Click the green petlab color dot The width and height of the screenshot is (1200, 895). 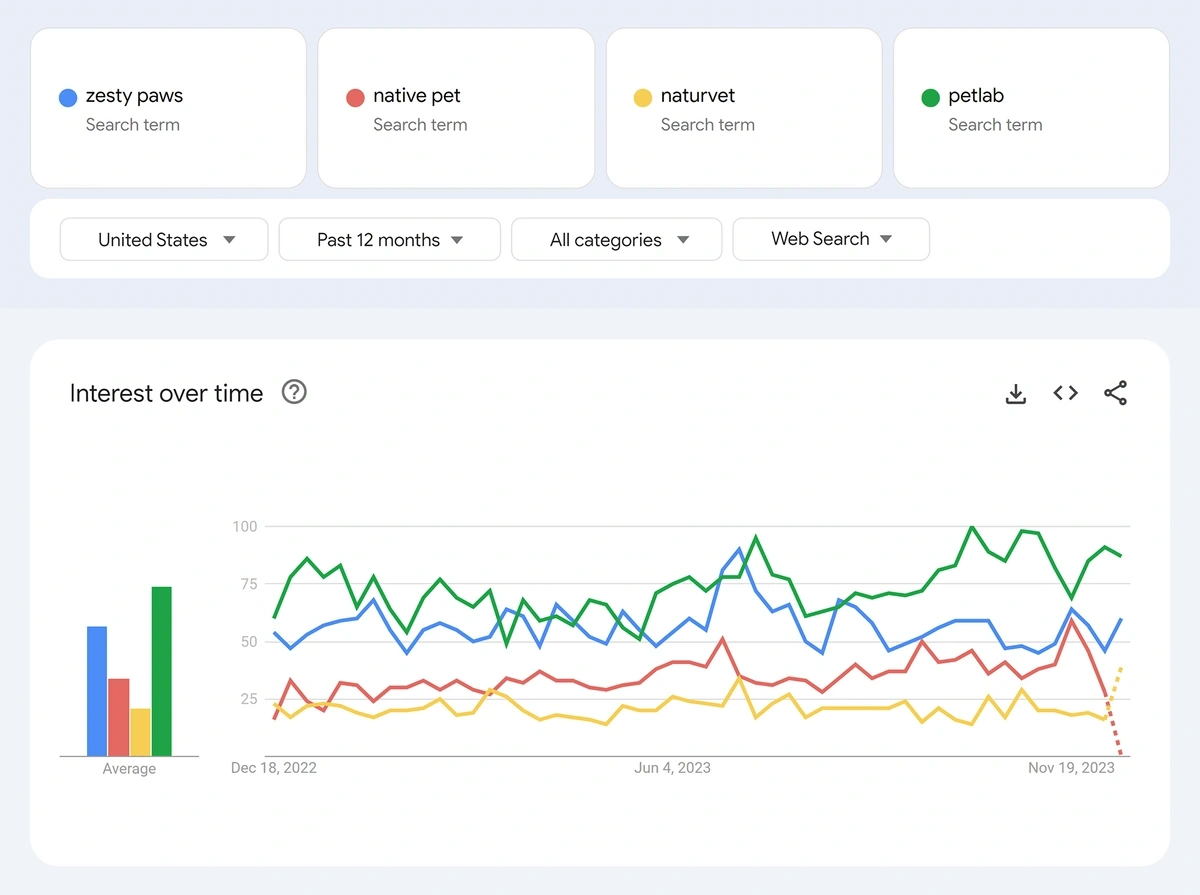coord(931,98)
